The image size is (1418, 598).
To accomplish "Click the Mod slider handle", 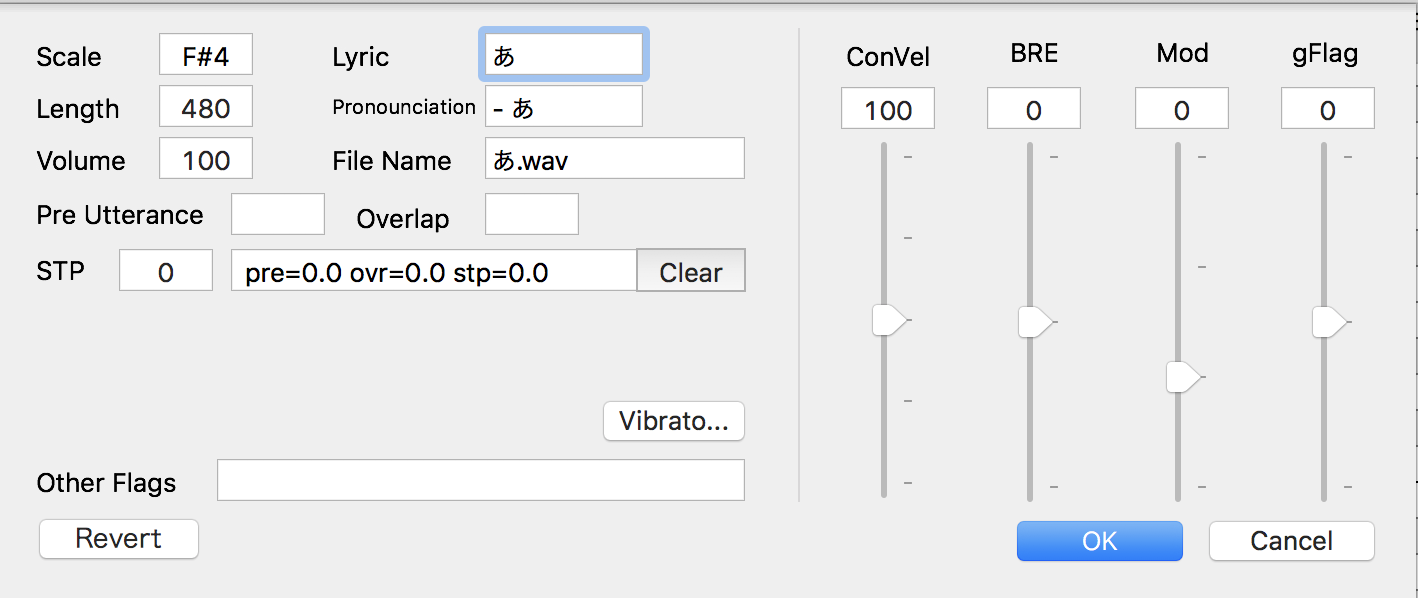I will (x=1182, y=377).
